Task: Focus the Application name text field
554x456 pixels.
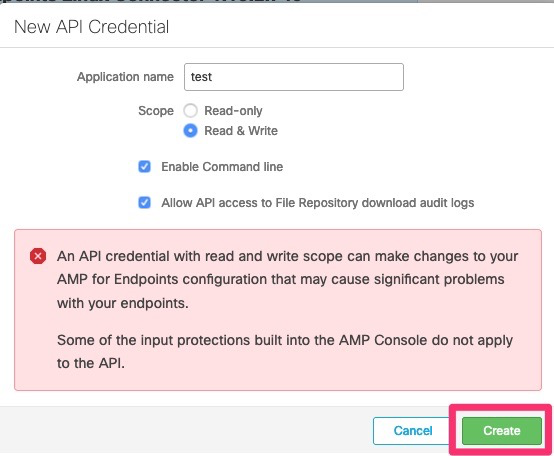Action: tap(294, 77)
